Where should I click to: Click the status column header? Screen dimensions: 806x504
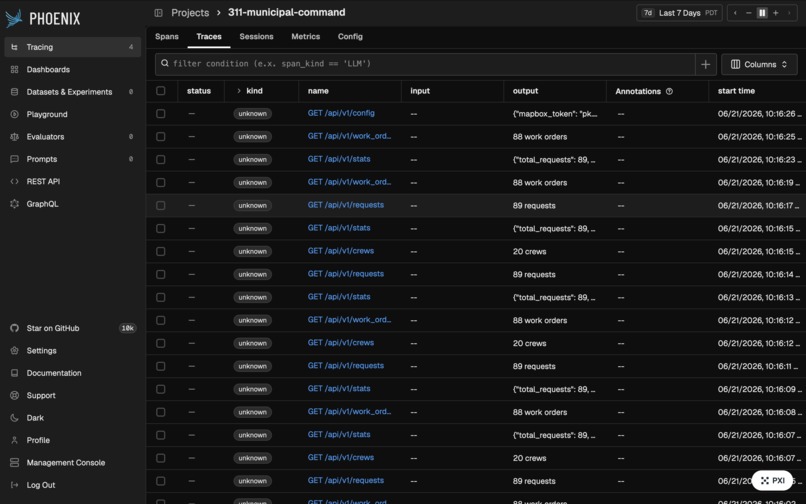198,91
